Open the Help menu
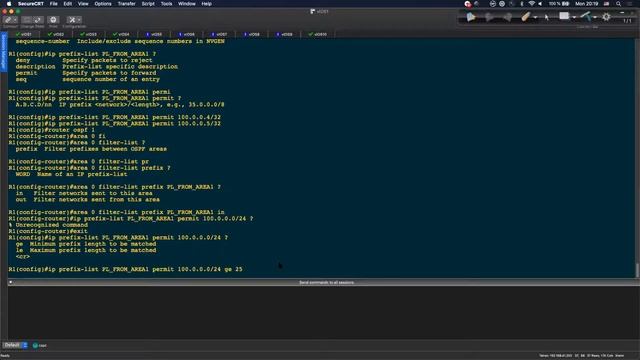 pos(207,4)
